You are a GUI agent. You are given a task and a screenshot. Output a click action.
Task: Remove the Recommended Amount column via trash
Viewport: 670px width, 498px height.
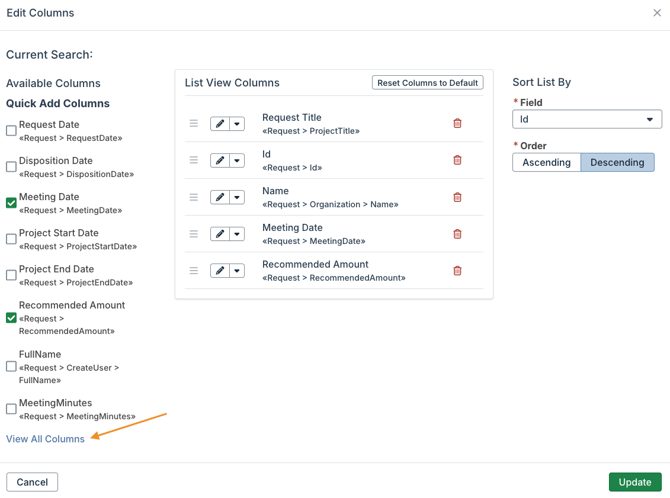click(457, 271)
